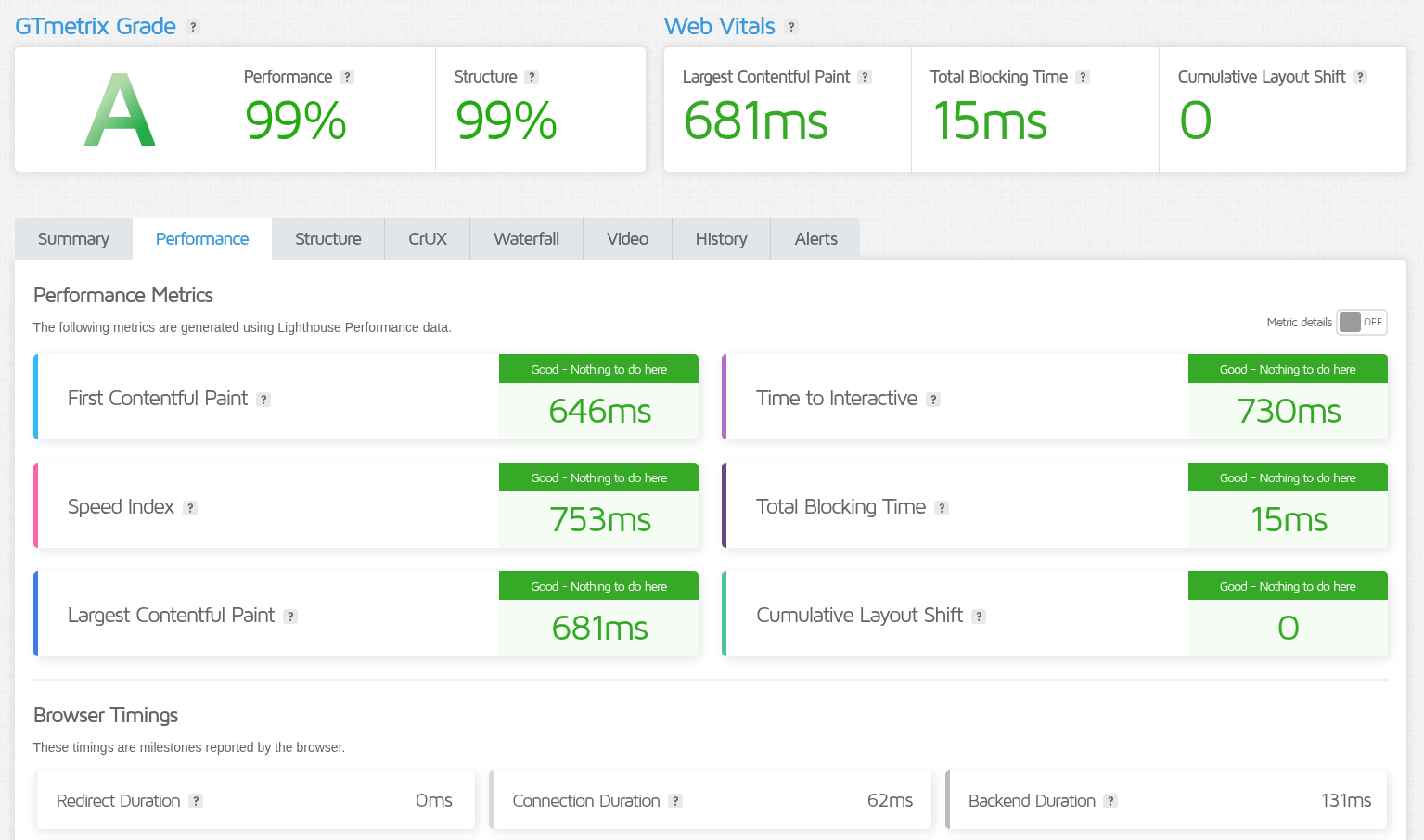
Task: Show help for the Cumulative Layout Shift metric row
Action: (x=979, y=617)
